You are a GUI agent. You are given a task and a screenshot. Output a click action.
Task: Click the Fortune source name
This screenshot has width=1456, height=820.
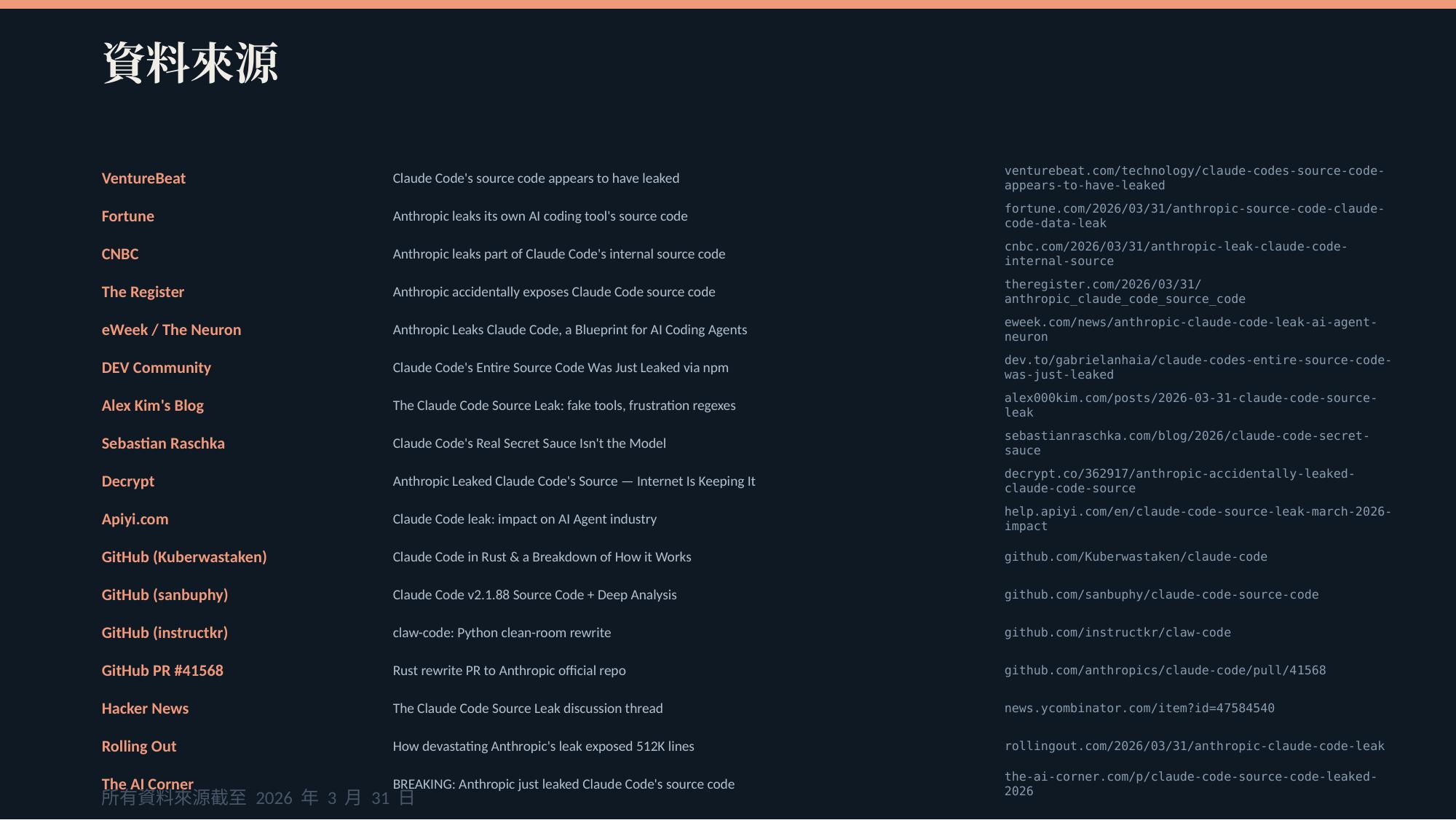pos(127,216)
